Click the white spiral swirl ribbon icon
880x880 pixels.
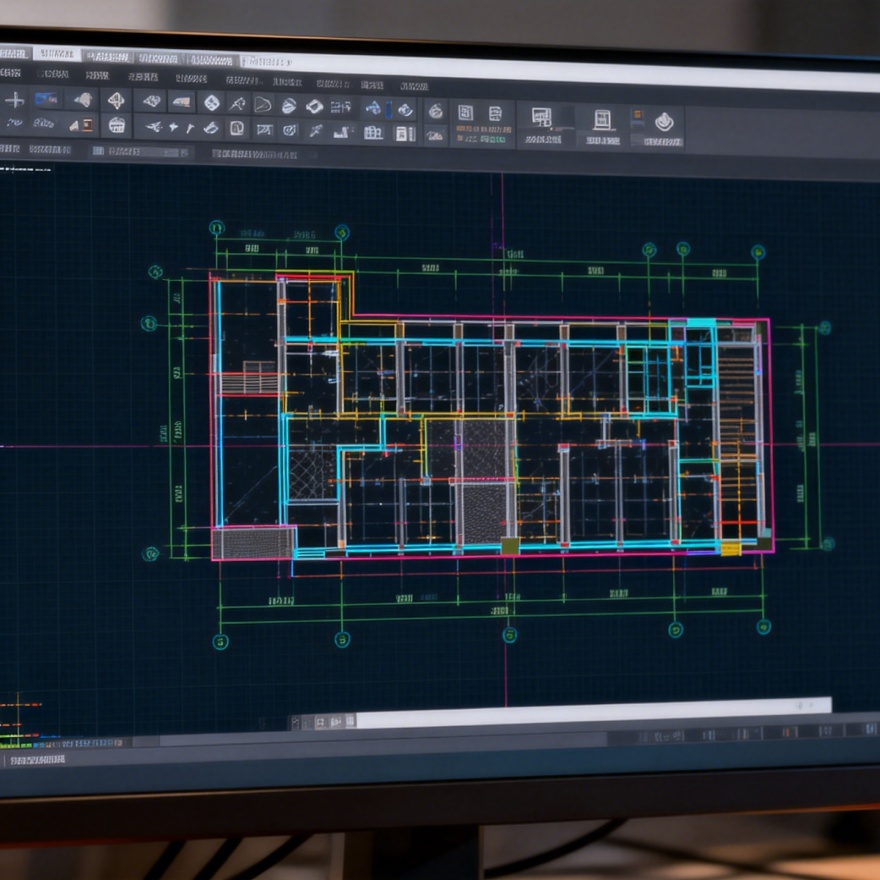click(x=664, y=121)
